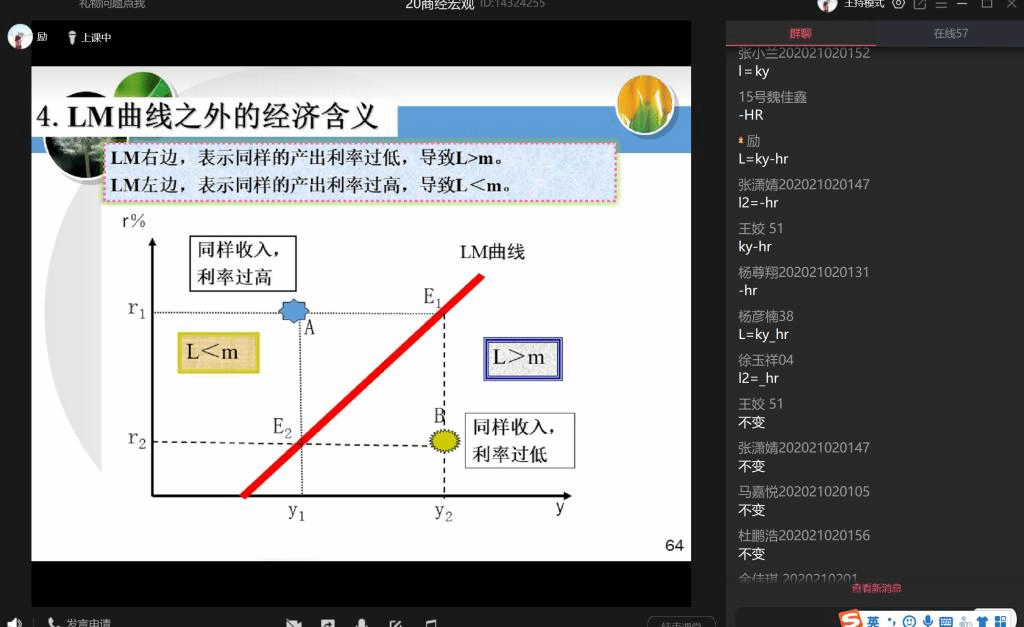Click the E1 label on LM curve
Viewport: 1024px width, 627px height.
pyautogui.click(x=432, y=297)
